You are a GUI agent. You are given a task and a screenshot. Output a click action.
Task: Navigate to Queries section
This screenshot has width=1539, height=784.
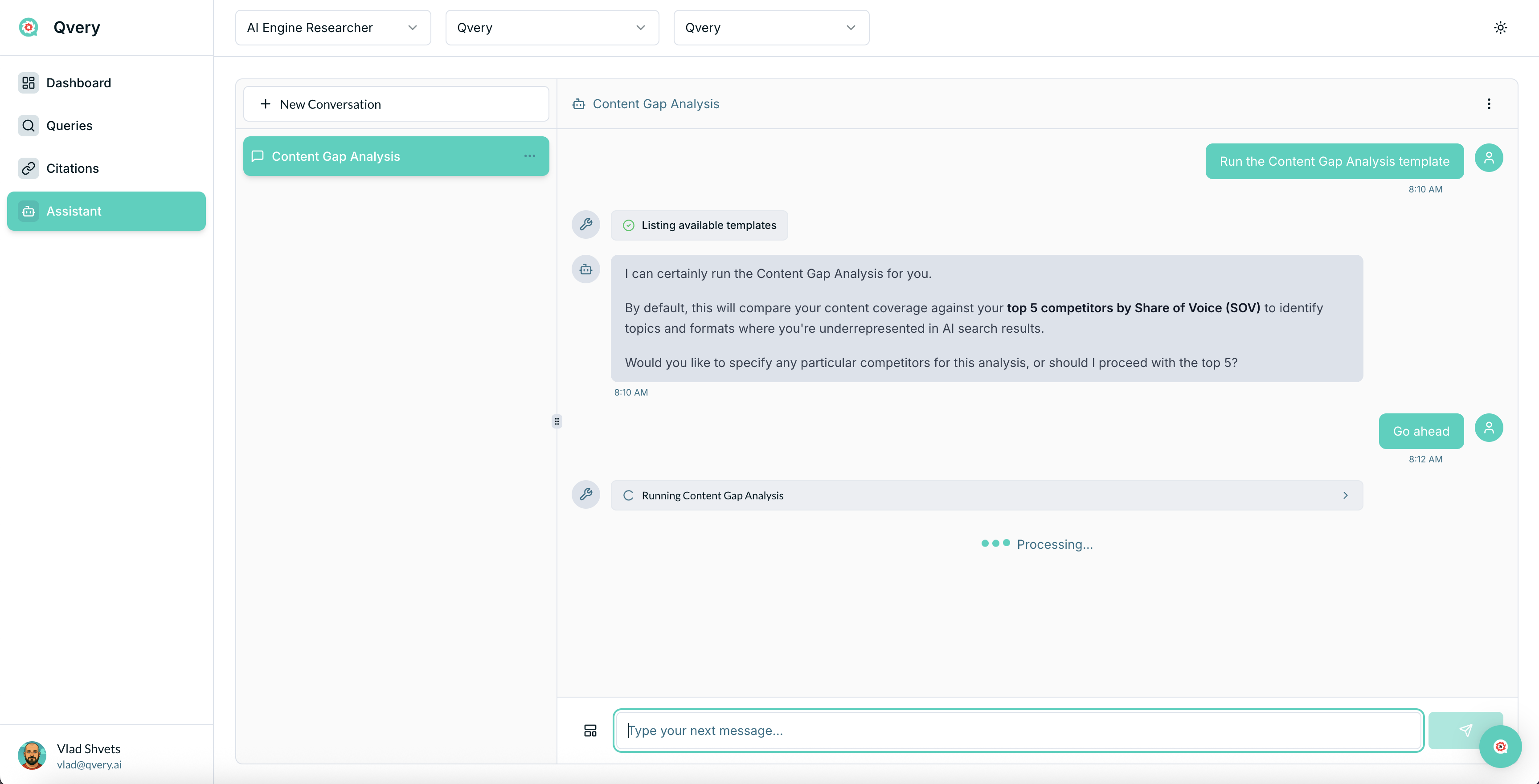(70, 125)
